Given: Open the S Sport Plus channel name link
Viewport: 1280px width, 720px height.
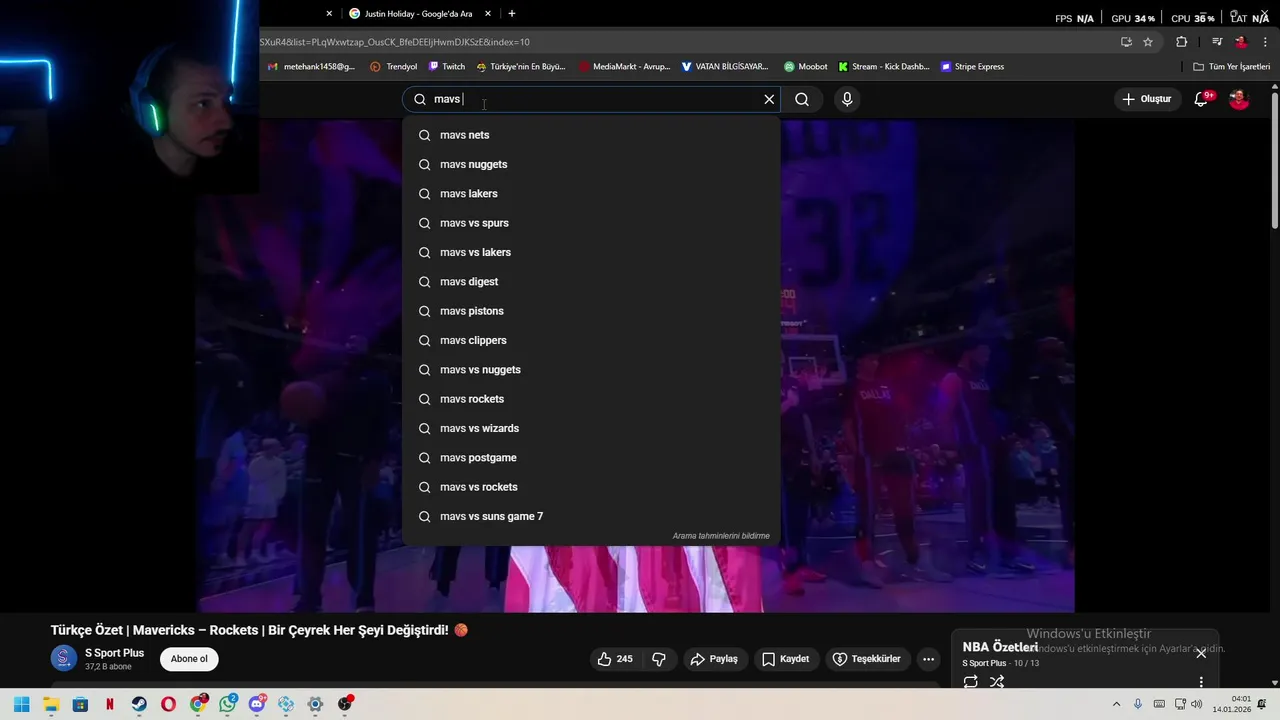Looking at the screenshot, I should 114,653.
